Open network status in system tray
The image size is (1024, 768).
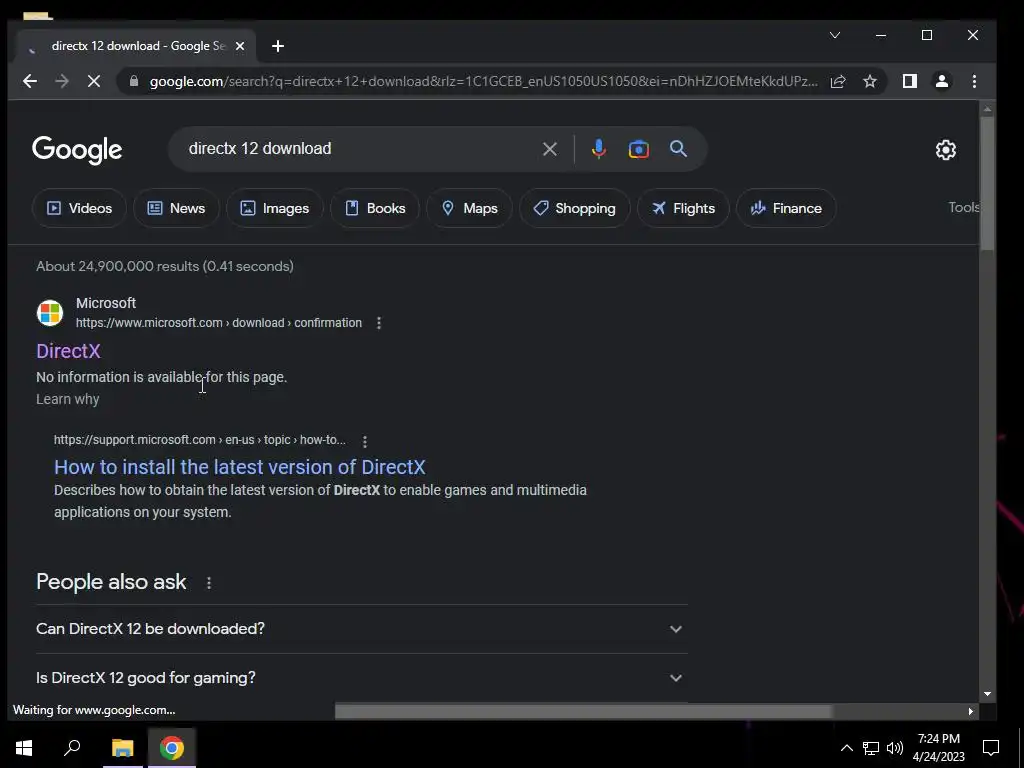pos(871,748)
